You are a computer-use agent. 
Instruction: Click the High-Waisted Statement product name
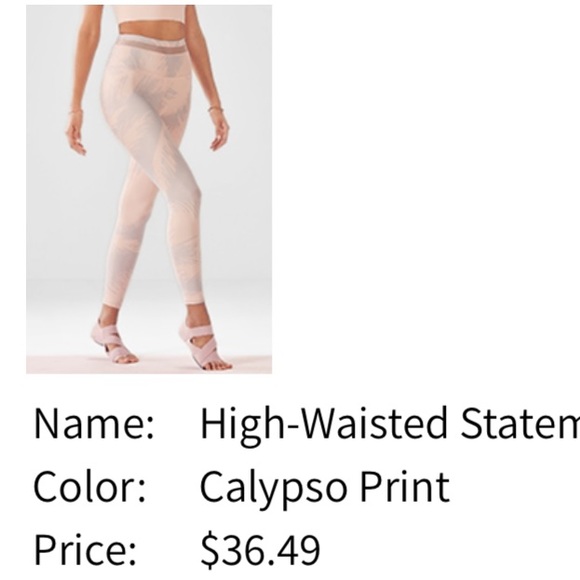click(x=390, y=425)
